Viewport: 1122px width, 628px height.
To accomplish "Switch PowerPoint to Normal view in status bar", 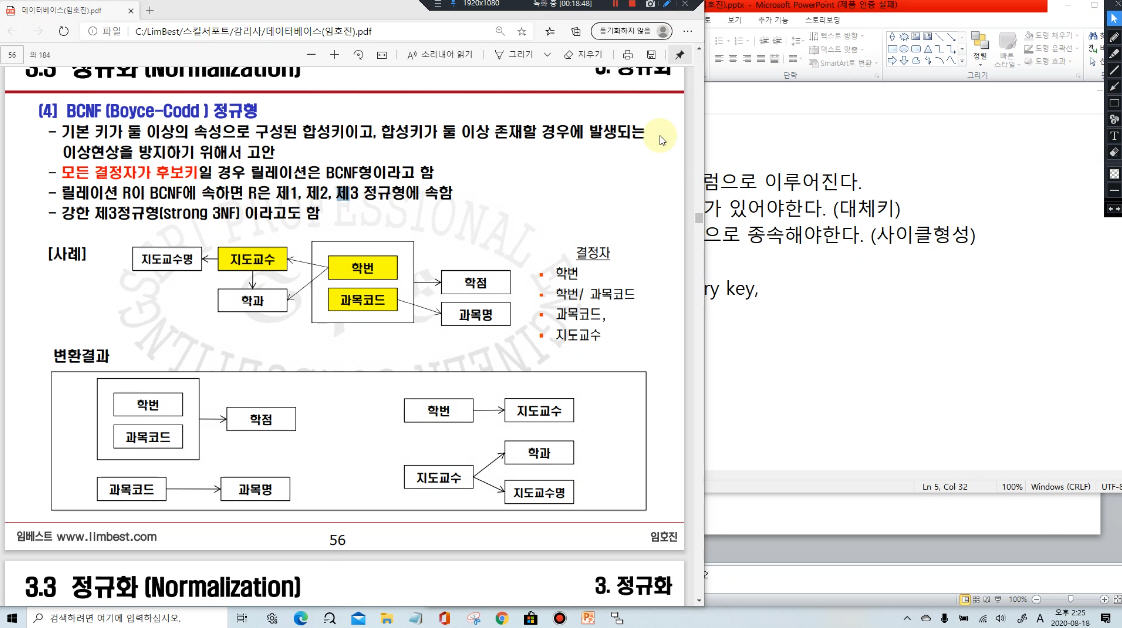I will point(965,599).
